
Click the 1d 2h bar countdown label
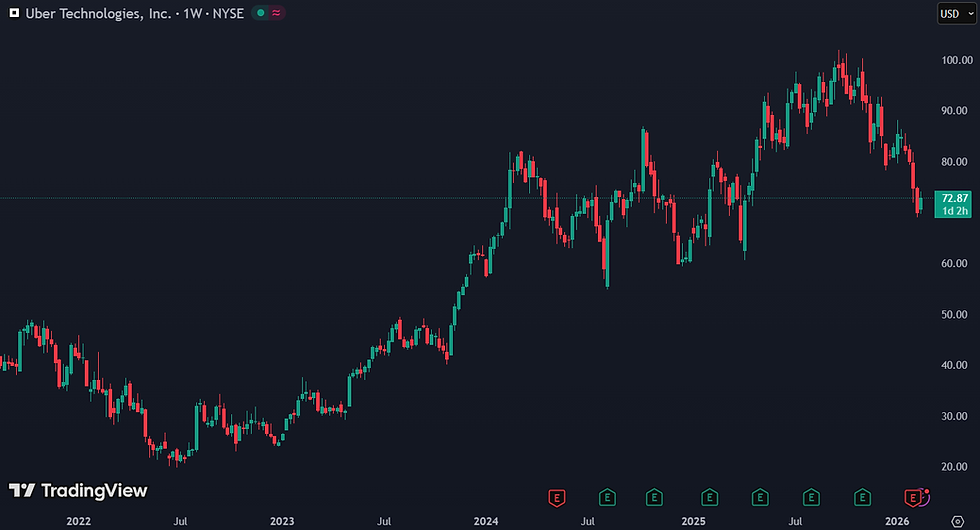[954, 211]
